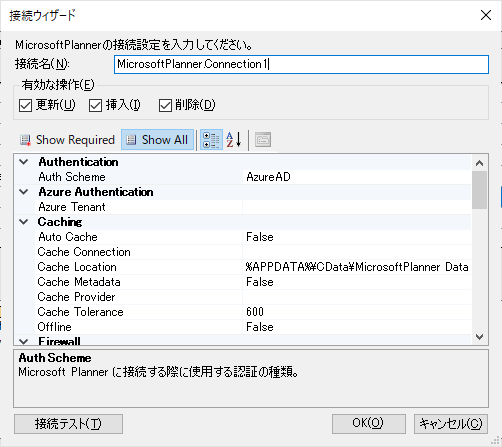
Task: Click the キャンセル(C) button
Action: coord(451,424)
